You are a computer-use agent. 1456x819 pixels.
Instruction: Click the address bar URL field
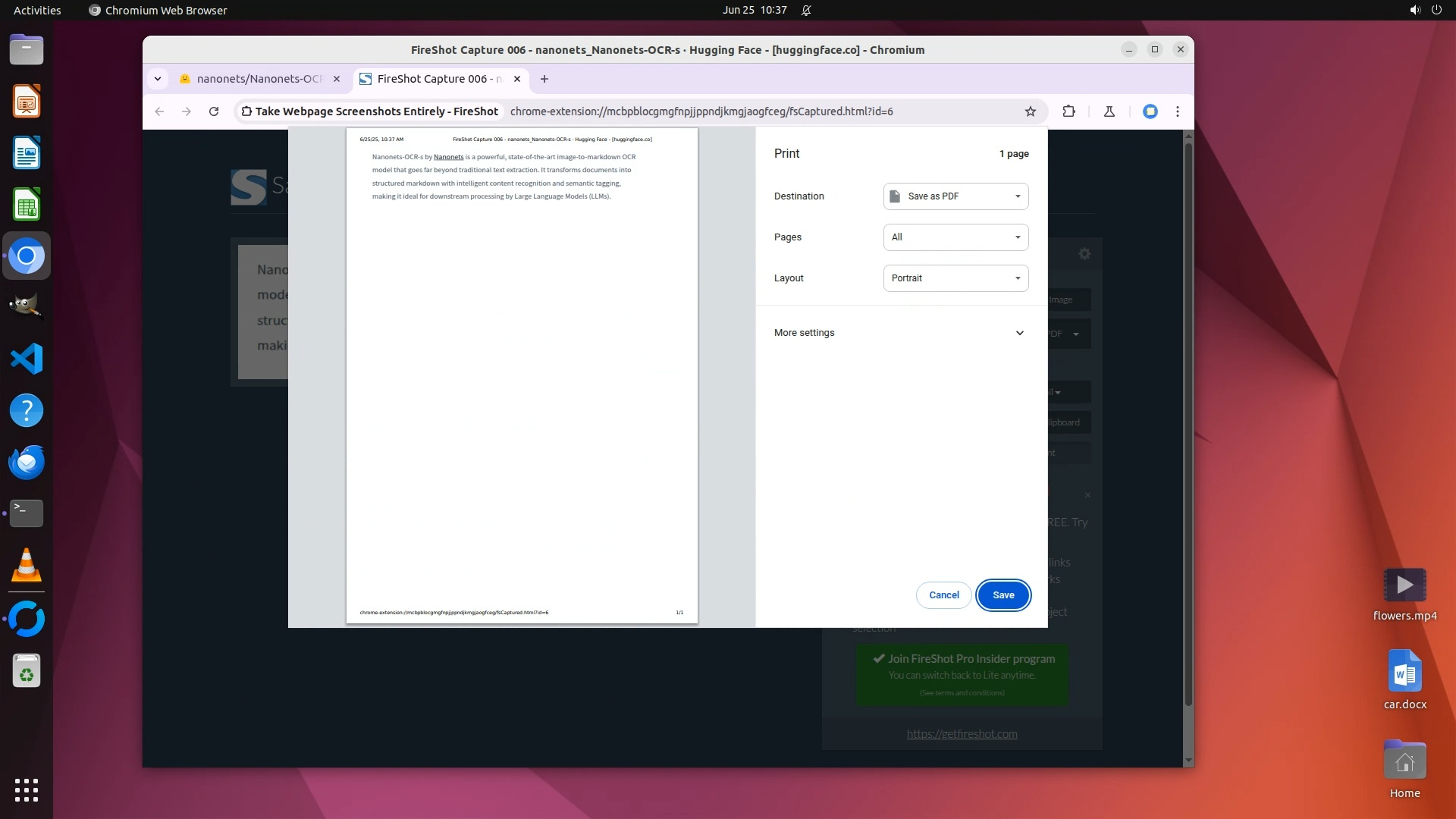point(701,111)
